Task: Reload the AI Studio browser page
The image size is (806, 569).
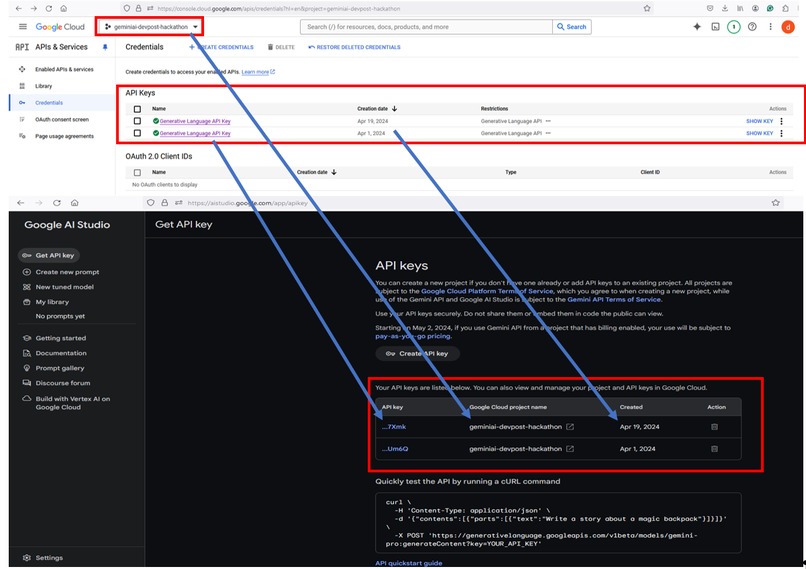Action: coord(57,203)
